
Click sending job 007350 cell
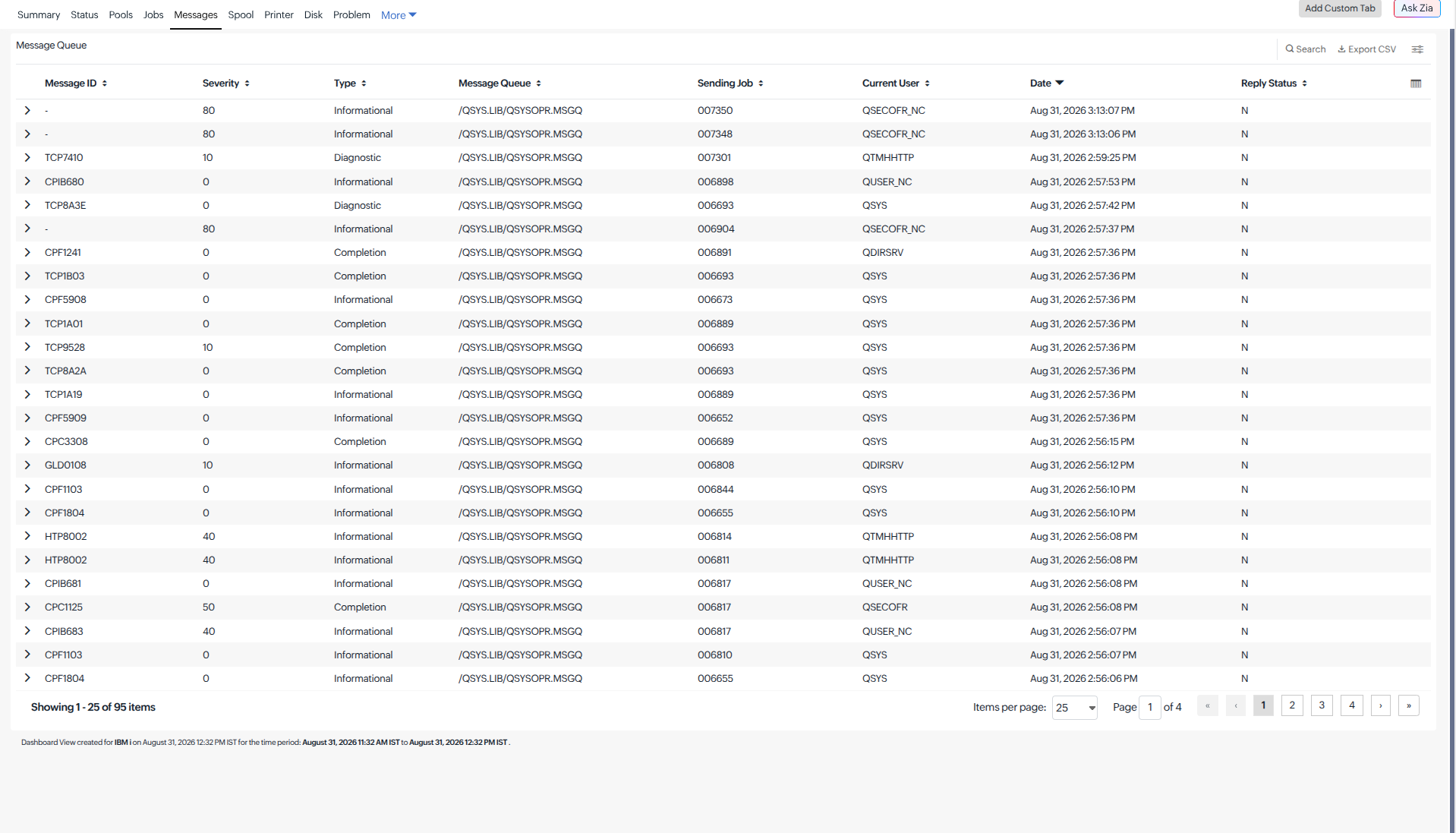tap(715, 111)
